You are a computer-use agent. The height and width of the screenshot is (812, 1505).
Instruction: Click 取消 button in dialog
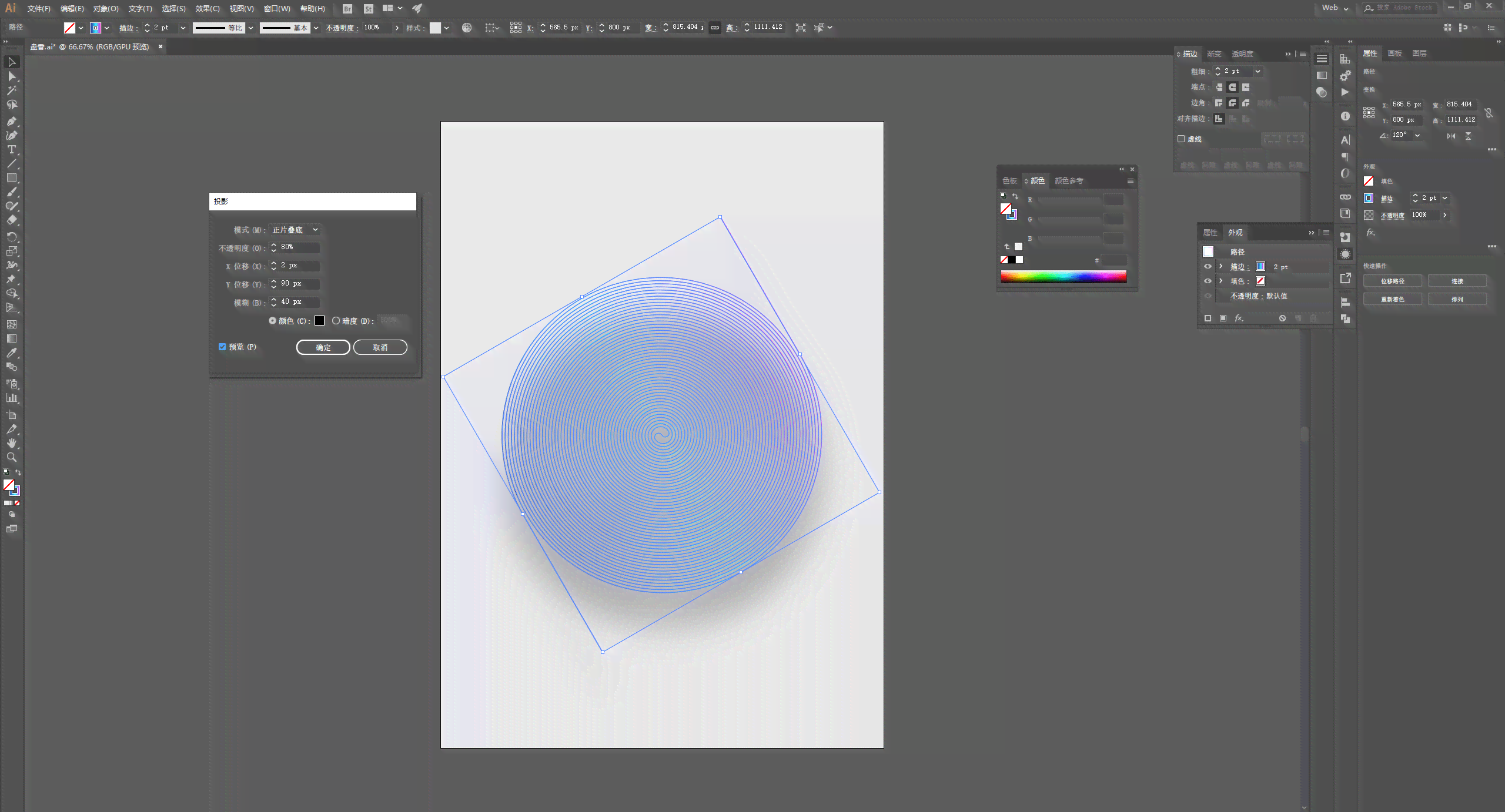pyautogui.click(x=380, y=346)
